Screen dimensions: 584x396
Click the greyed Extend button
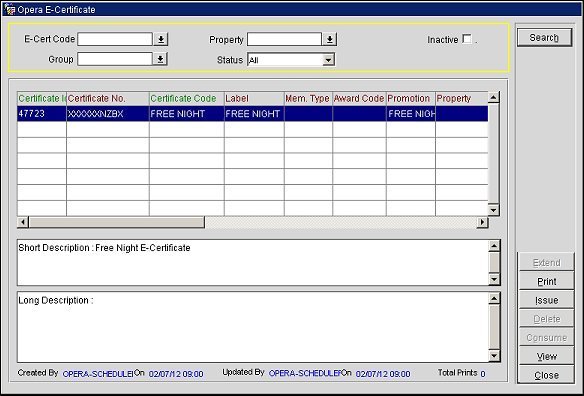point(546,263)
